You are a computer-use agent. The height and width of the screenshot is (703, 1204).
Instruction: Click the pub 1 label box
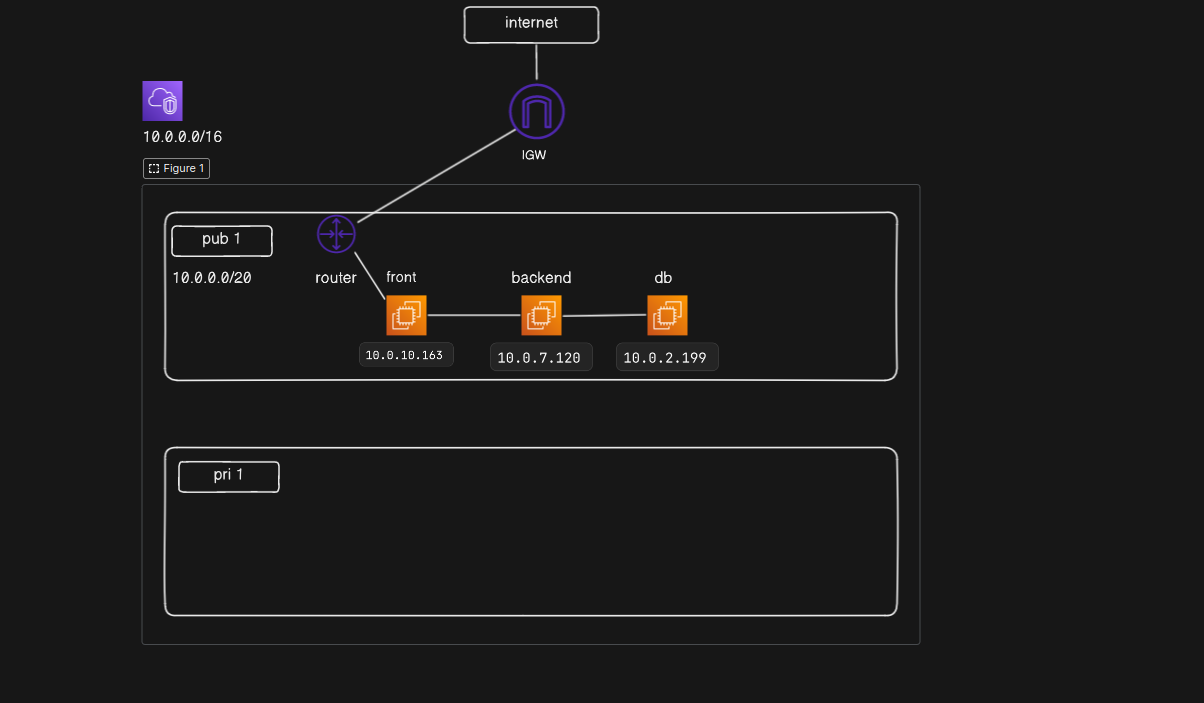point(222,241)
